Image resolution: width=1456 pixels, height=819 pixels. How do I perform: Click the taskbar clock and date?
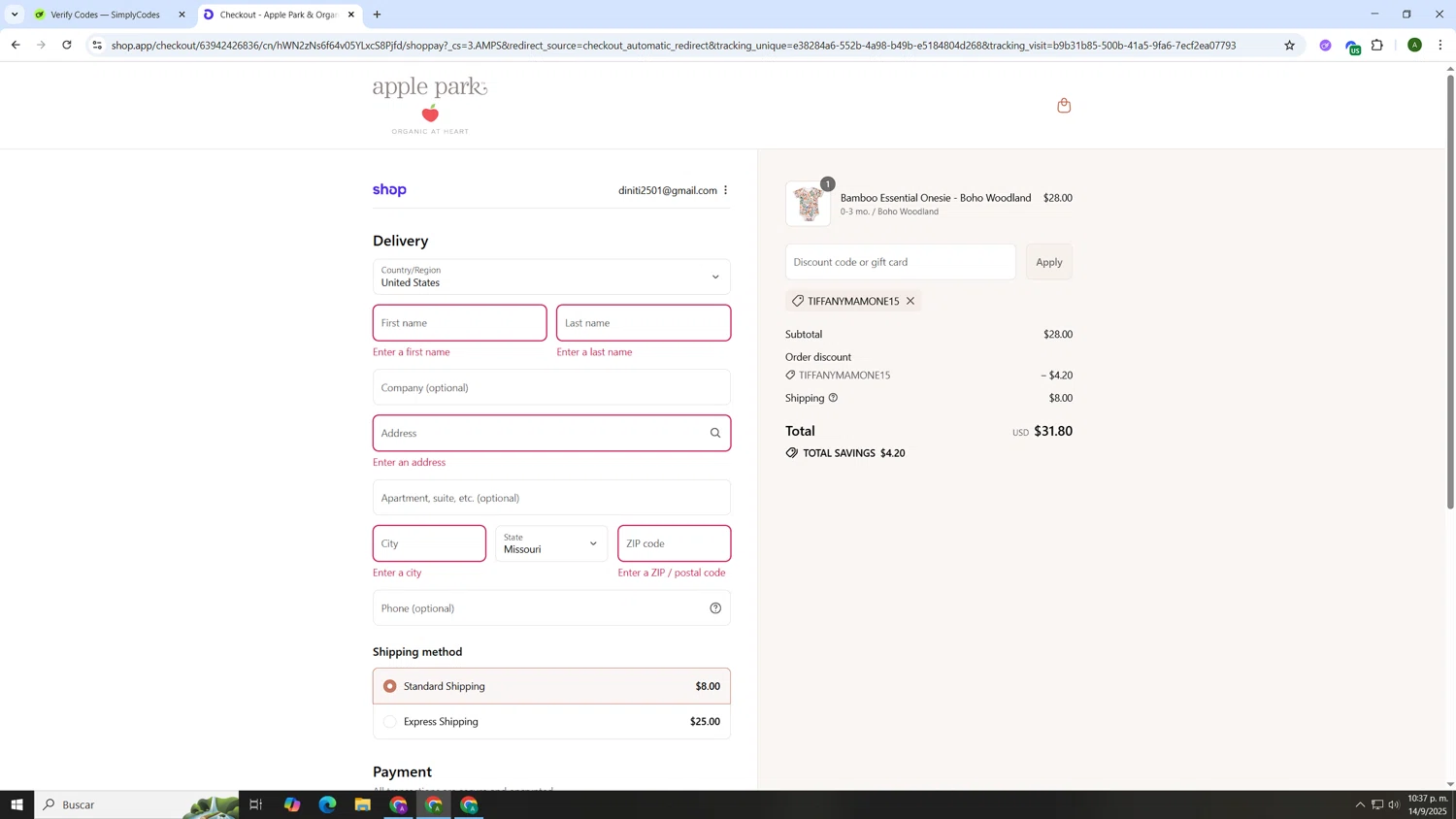click(1428, 804)
